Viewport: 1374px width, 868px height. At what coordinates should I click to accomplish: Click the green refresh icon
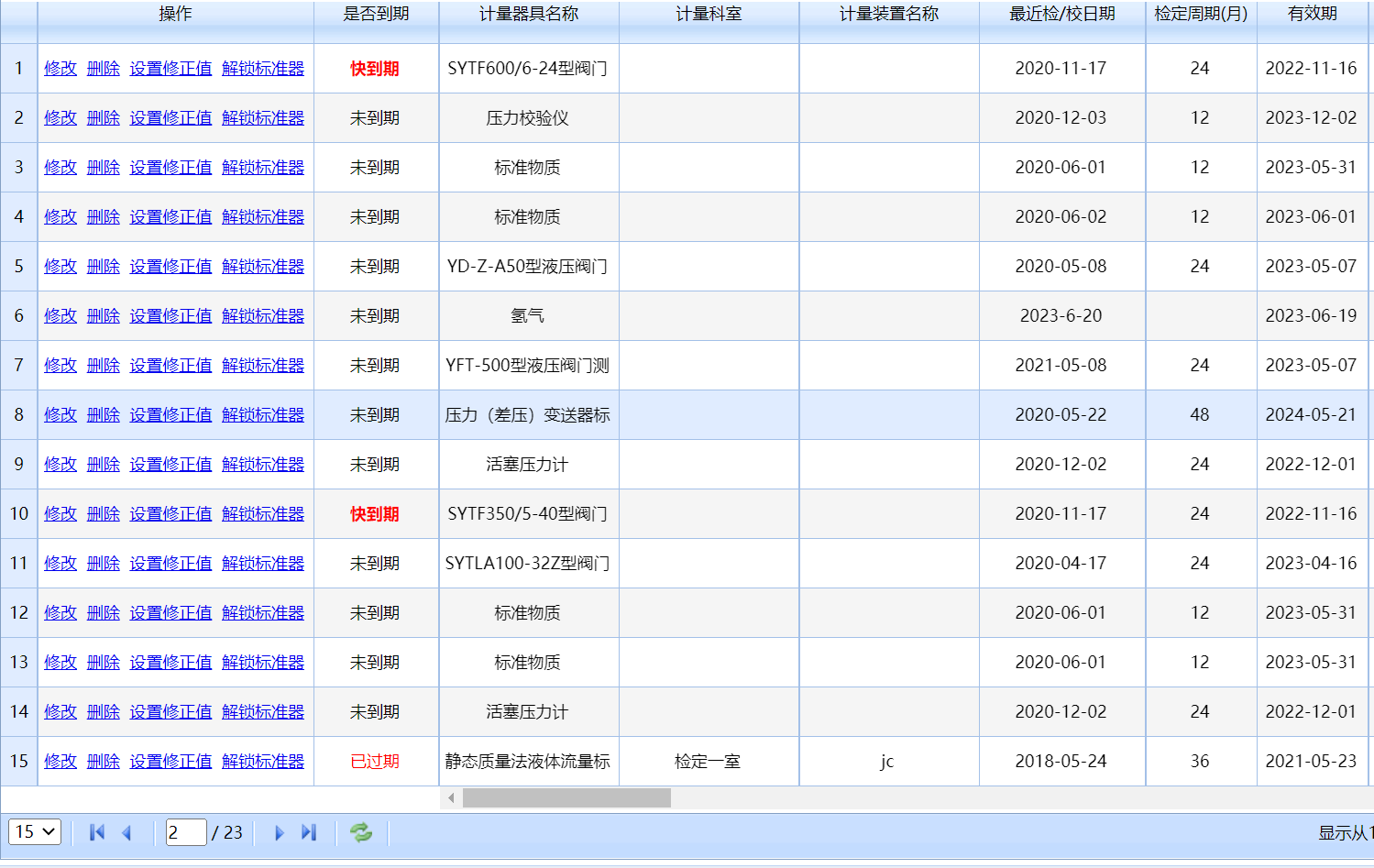pos(361,832)
